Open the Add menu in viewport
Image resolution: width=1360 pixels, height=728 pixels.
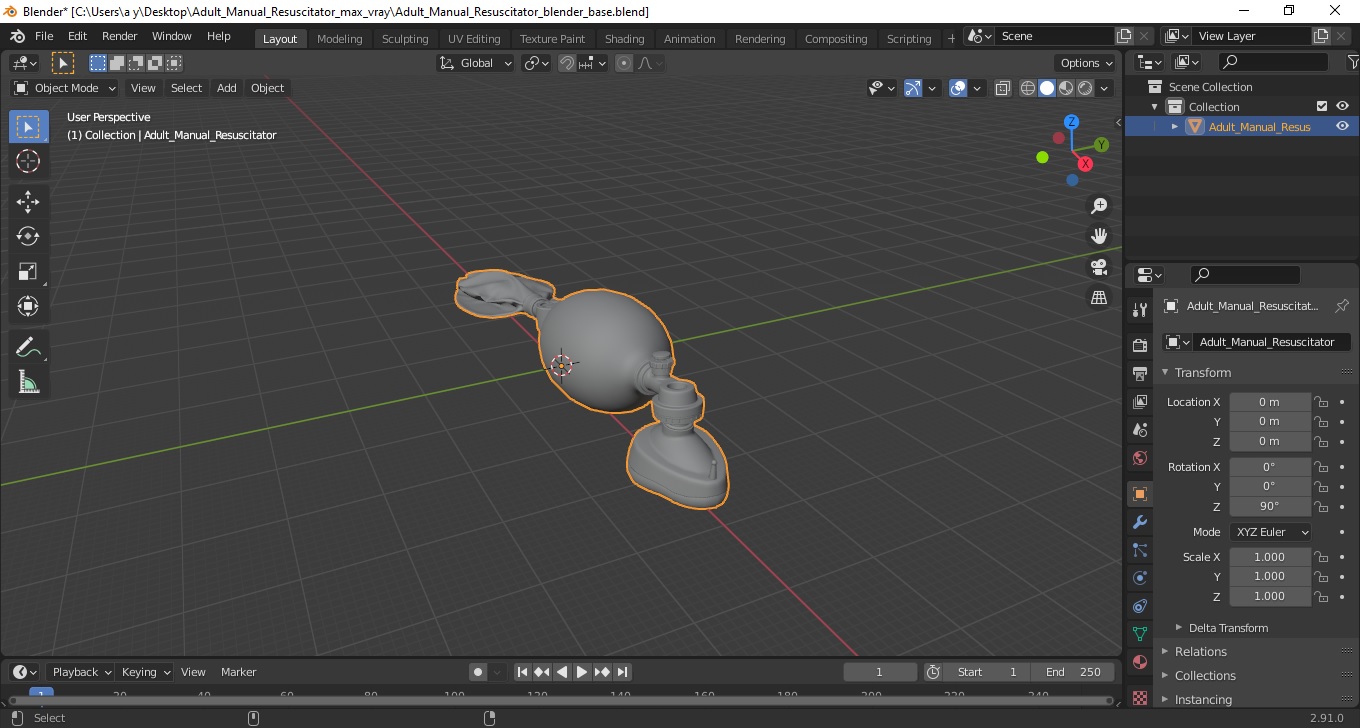click(x=227, y=88)
